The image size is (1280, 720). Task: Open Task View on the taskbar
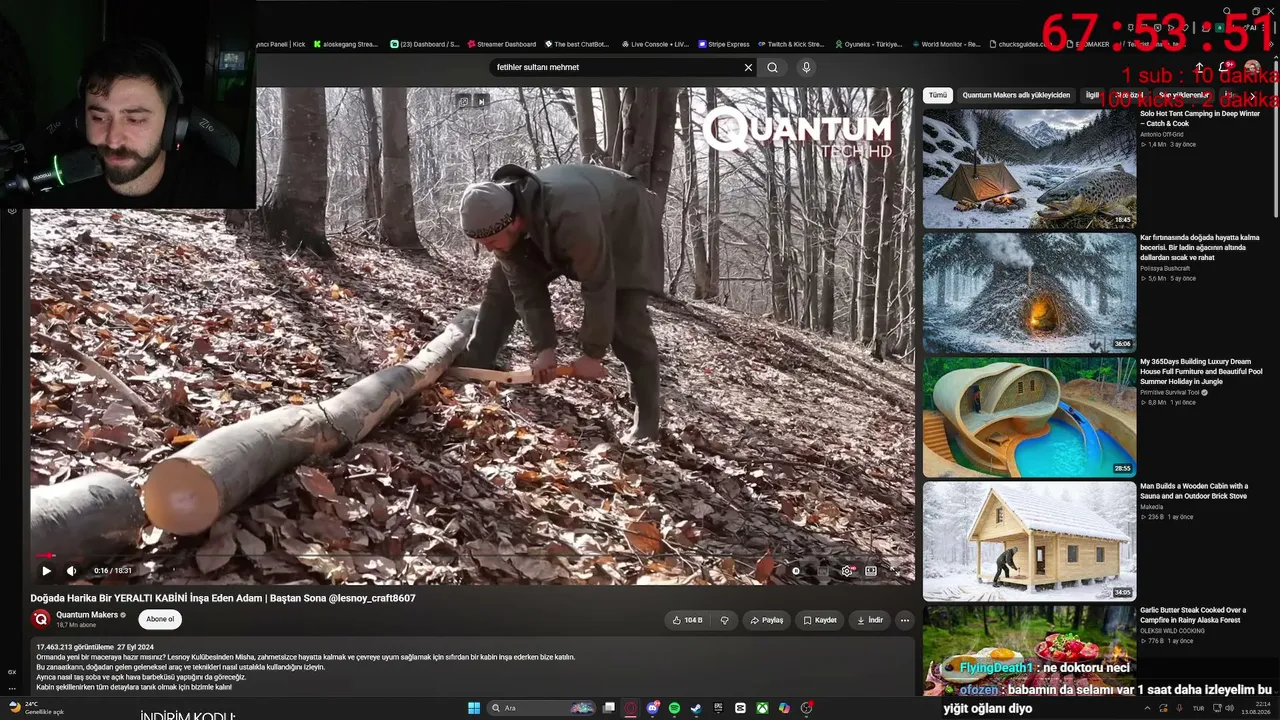(x=608, y=708)
